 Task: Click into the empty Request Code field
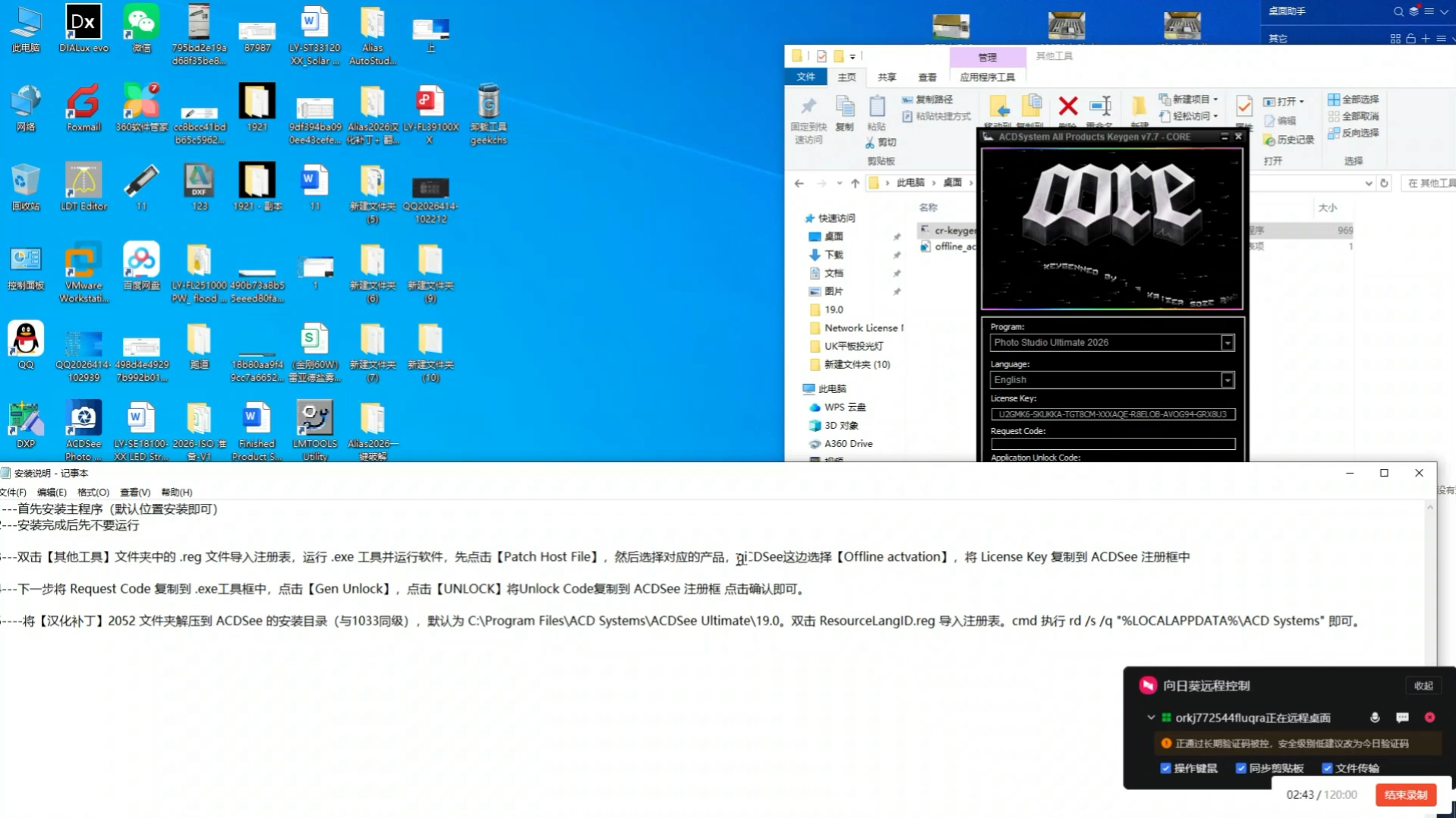(1113, 444)
